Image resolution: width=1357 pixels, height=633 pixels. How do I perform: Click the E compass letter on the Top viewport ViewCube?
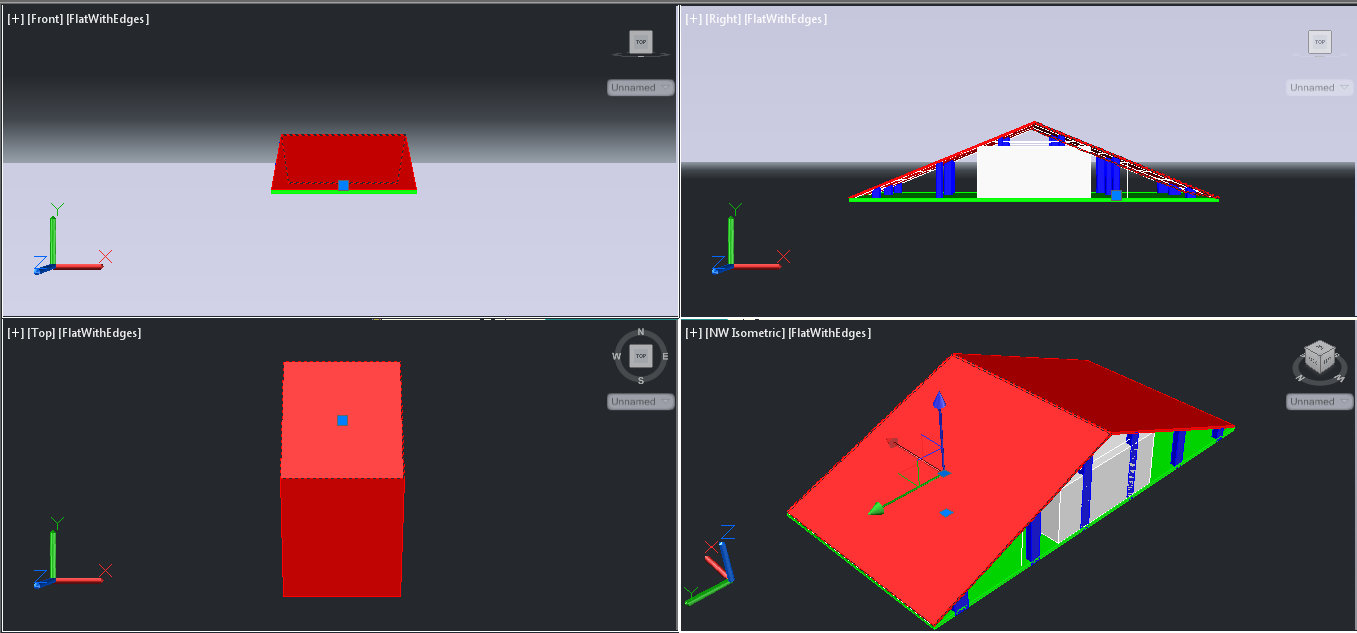click(x=665, y=356)
